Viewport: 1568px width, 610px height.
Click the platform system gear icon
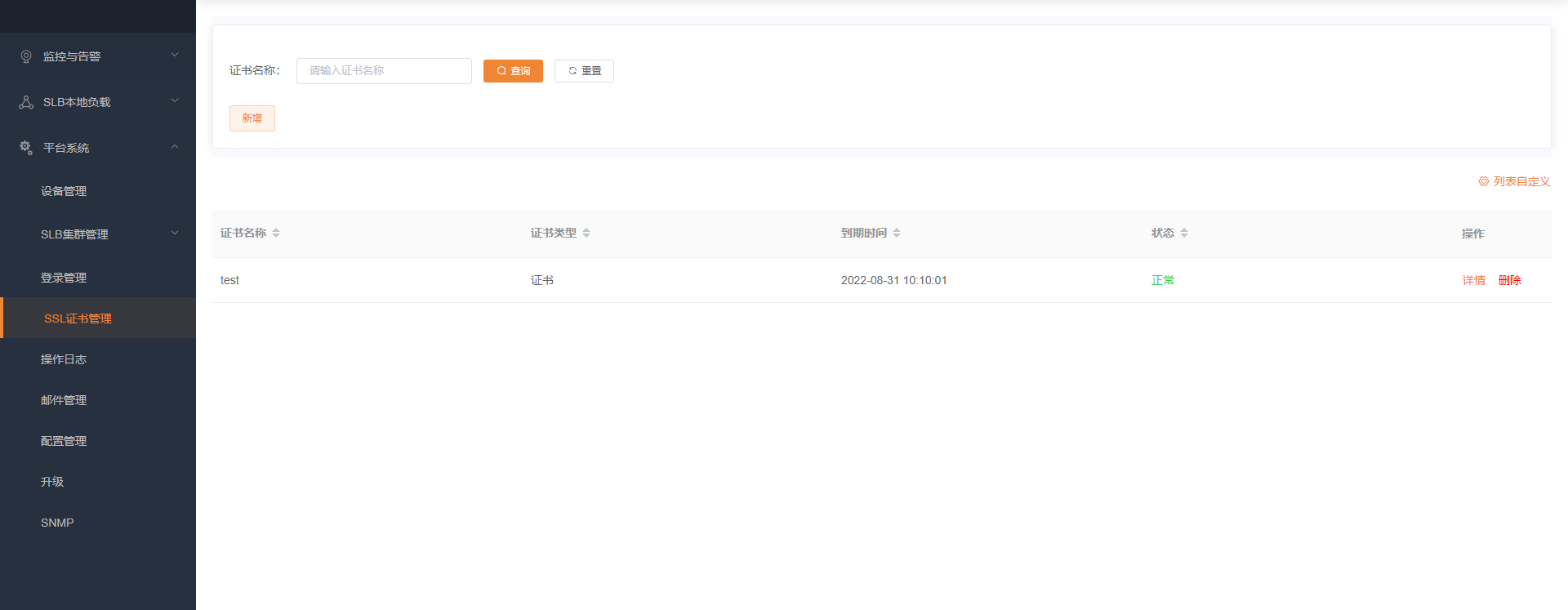(x=26, y=148)
